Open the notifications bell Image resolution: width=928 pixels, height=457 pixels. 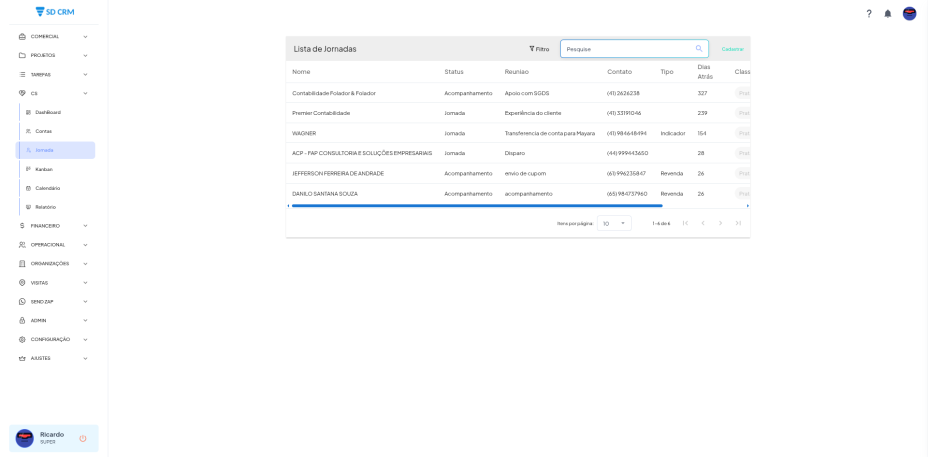coord(887,13)
